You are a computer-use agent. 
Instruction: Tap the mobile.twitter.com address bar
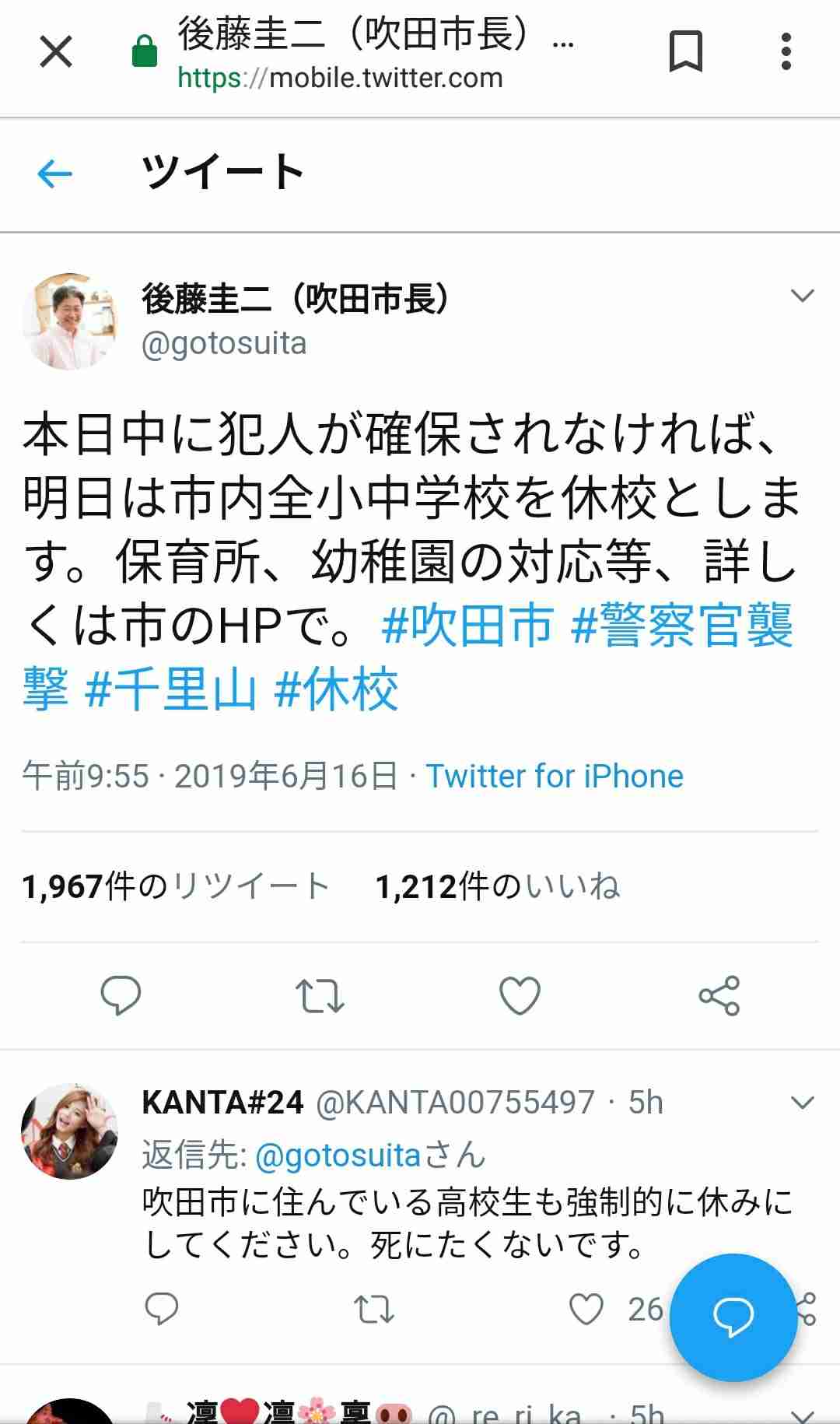point(340,78)
